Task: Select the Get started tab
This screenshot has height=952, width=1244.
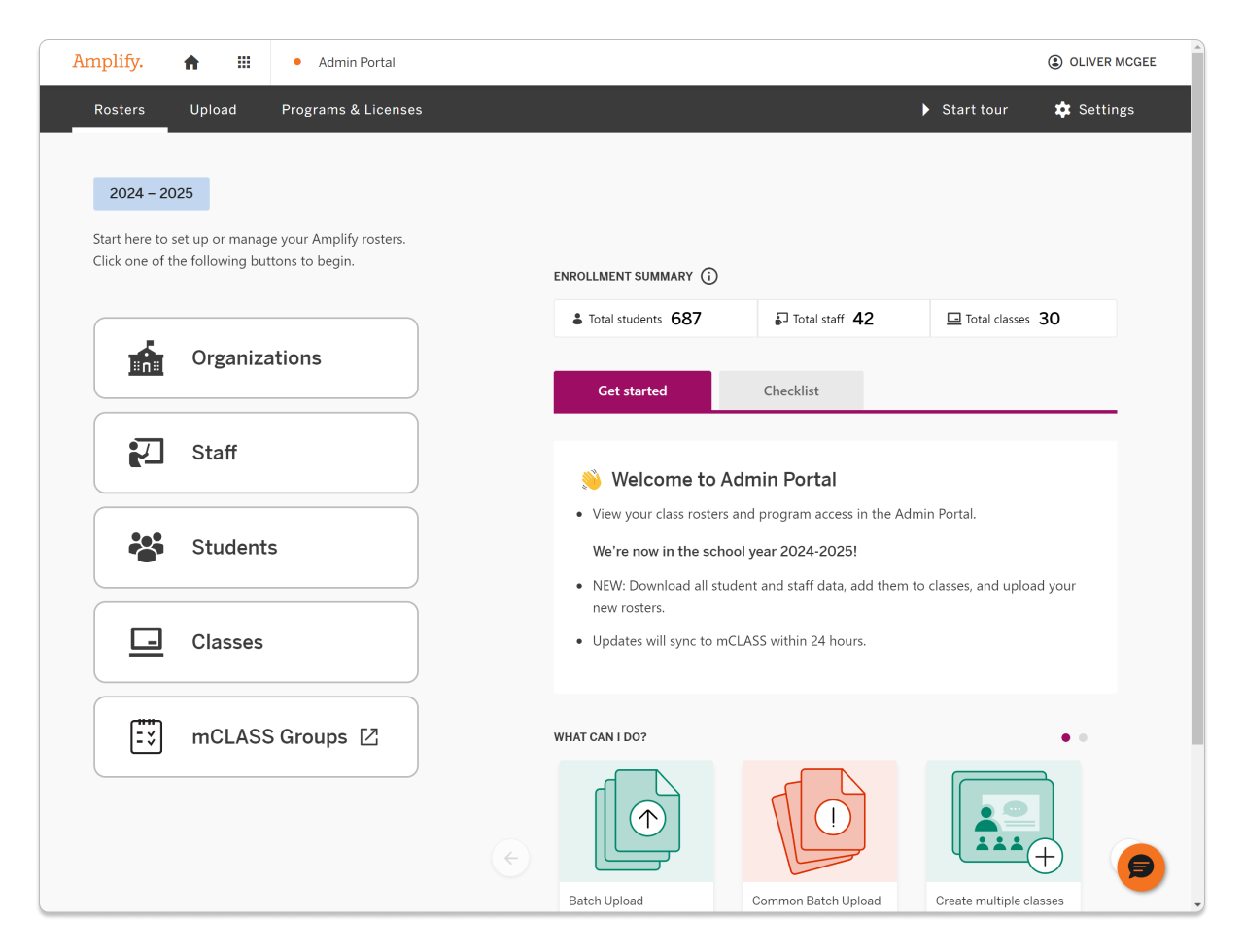Action: pyautogui.click(x=633, y=391)
